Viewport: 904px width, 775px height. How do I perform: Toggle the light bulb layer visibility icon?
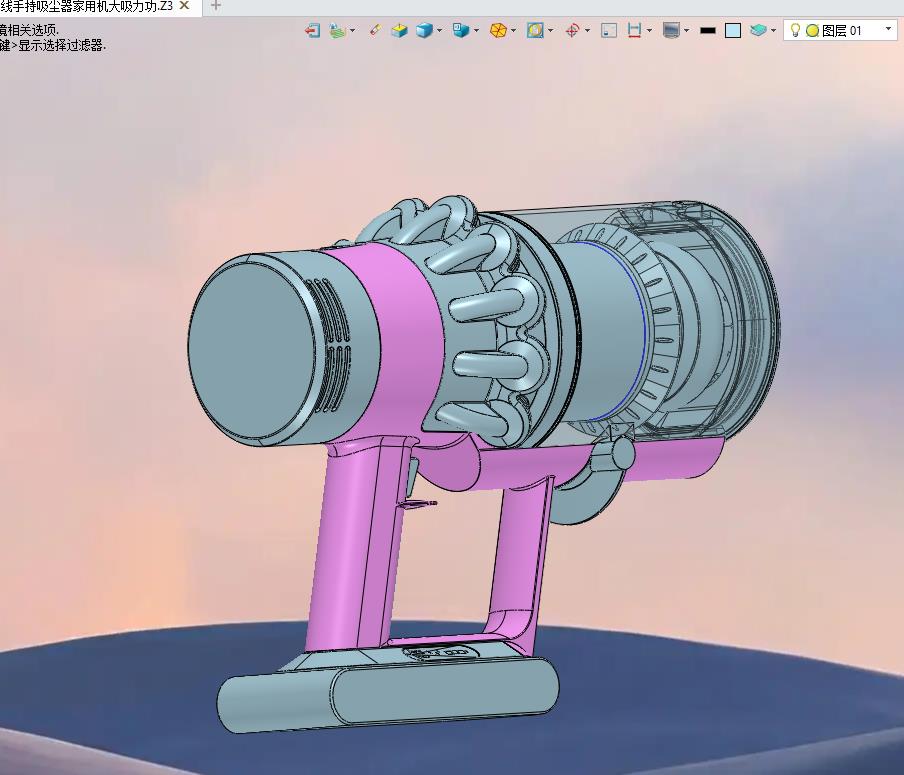tap(795, 30)
